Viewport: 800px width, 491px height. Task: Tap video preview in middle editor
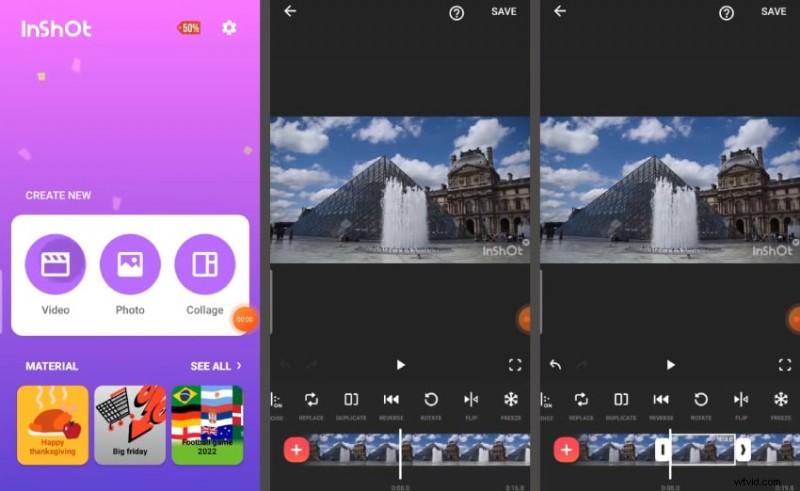coord(400,190)
